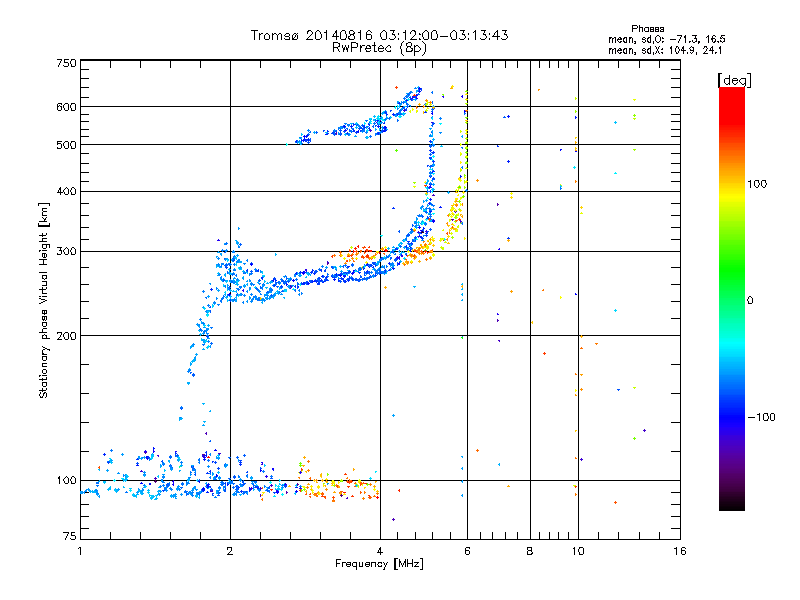This screenshot has height=600, width=800.
Task: Click the x-axis '10' tick label
Action: (x=578, y=551)
